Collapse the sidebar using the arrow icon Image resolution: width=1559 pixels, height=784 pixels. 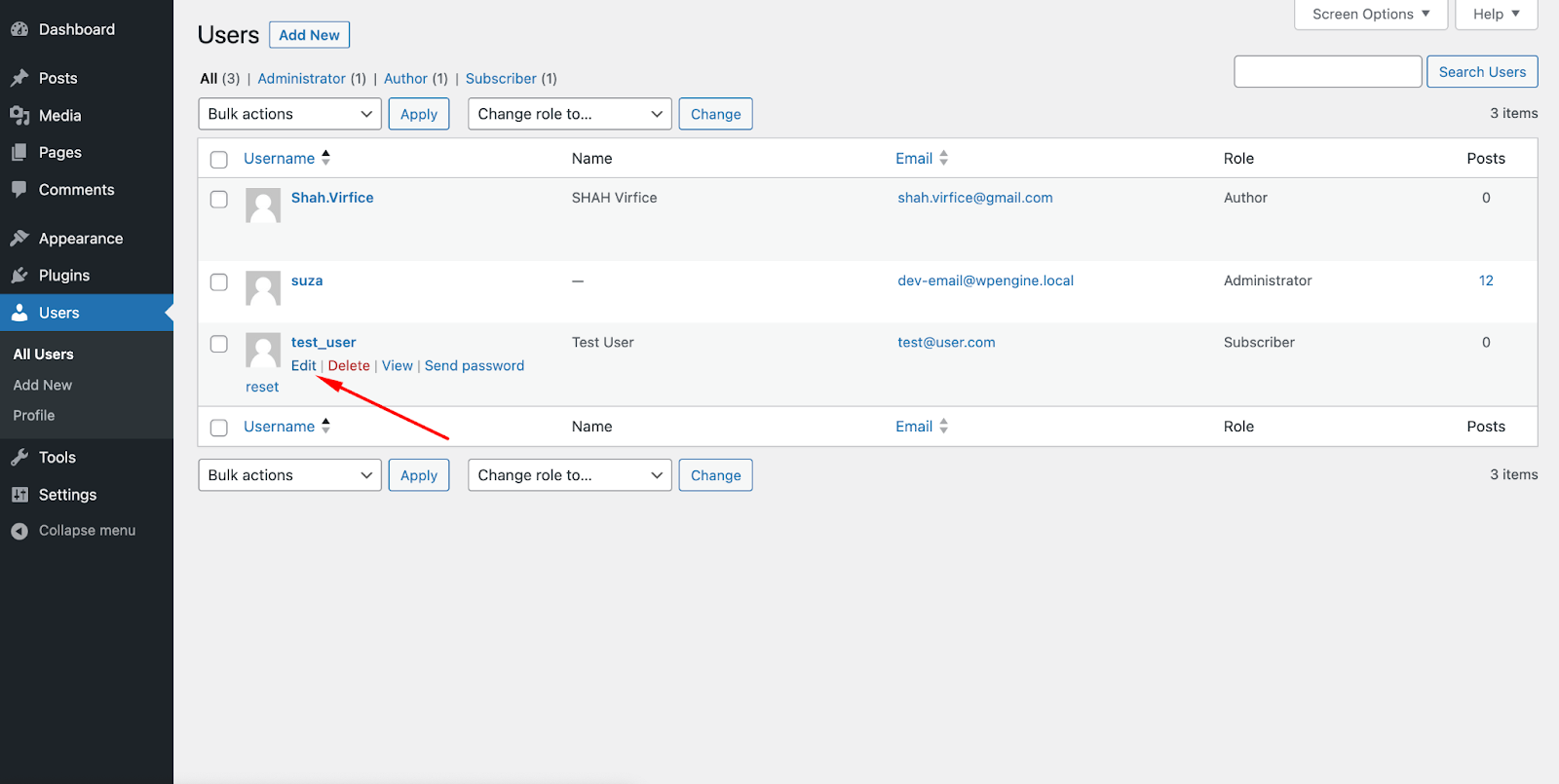tap(19, 531)
